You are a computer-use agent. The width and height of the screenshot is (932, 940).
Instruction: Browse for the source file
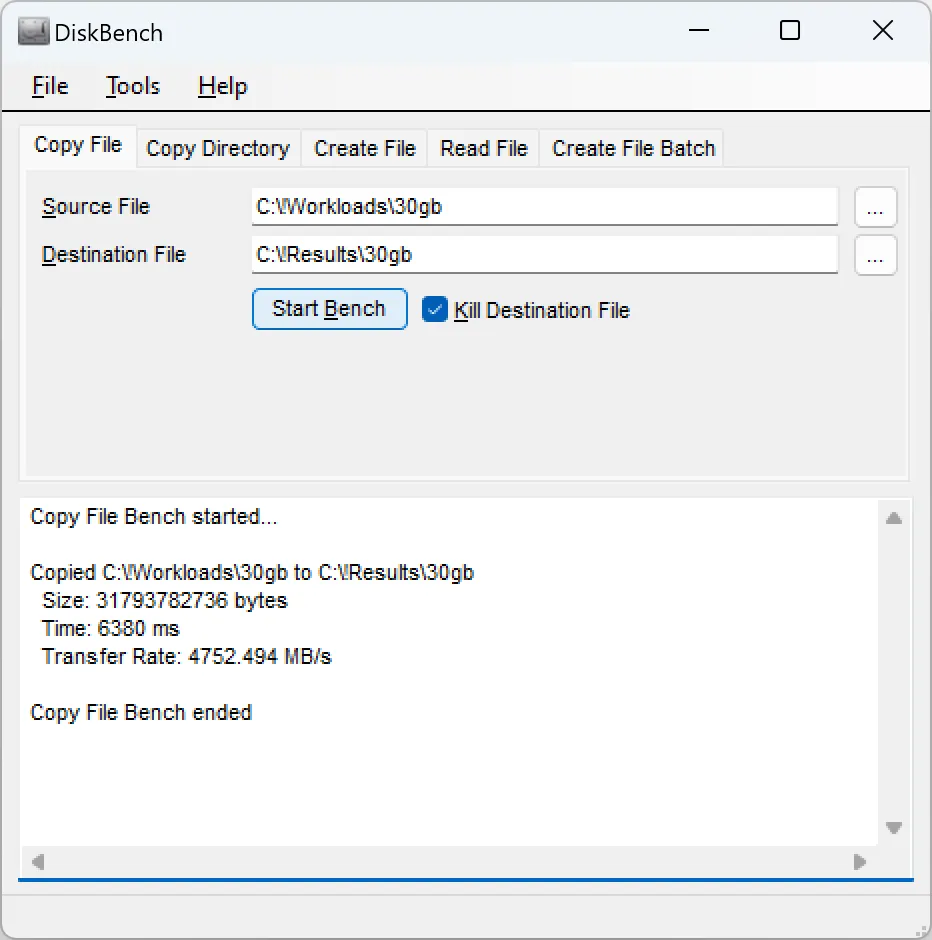pyautogui.click(x=875, y=208)
